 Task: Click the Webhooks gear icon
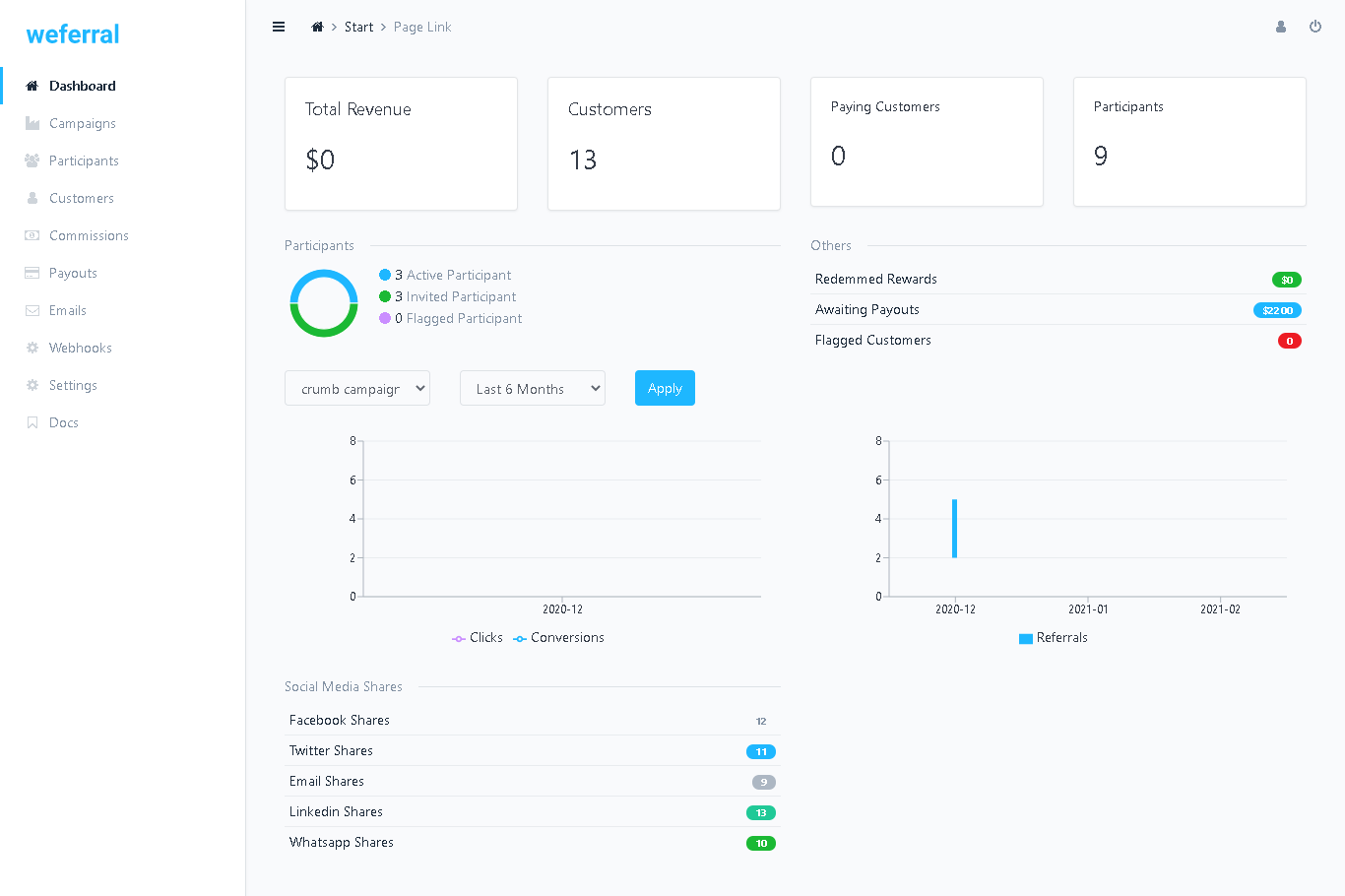coord(31,348)
